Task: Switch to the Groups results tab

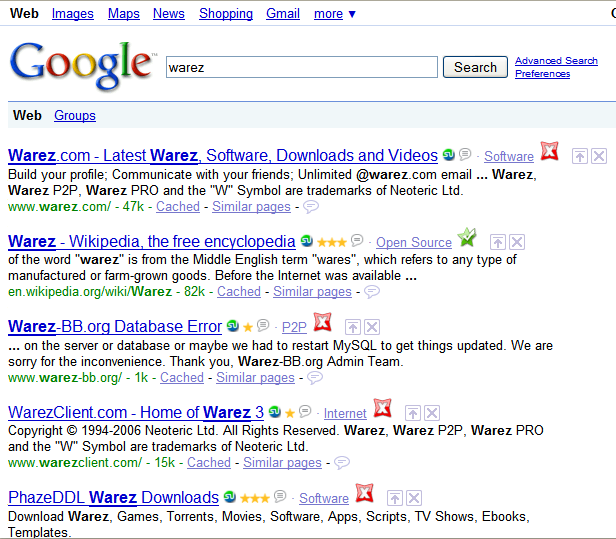Action: pos(75,116)
